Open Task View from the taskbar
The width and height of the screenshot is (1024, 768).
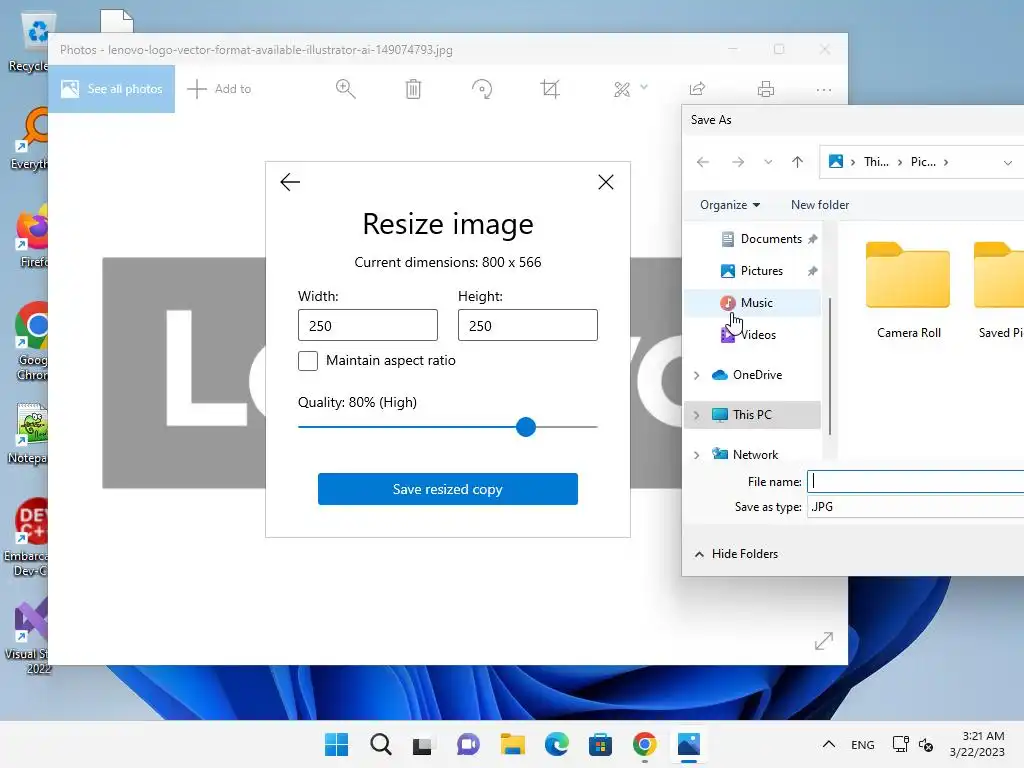(x=423, y=744)
